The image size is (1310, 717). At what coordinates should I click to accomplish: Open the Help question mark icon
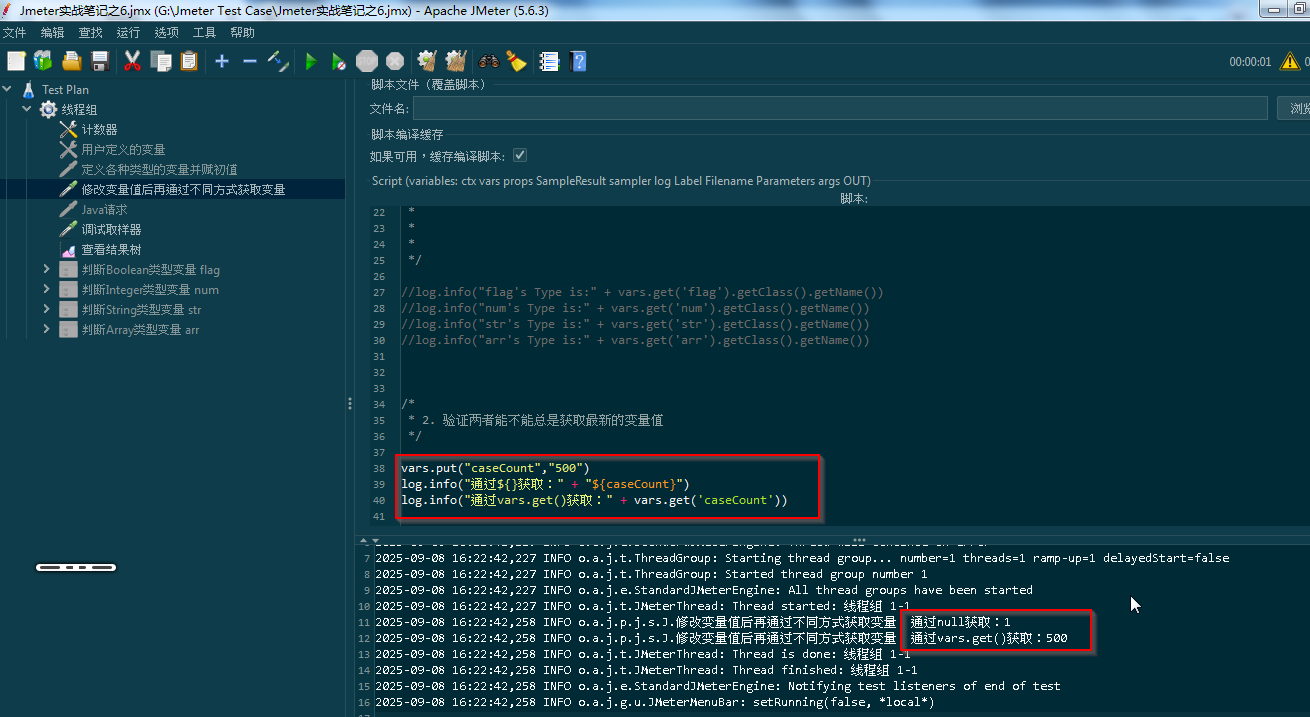point(577,61)
